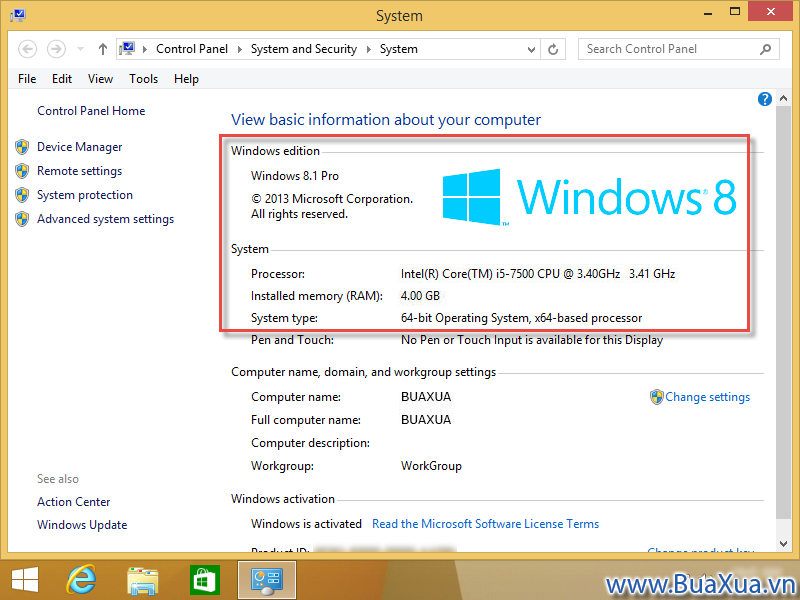The image size is (800, 600).
Task: Minimize the System window
Action: click(708, 12)
